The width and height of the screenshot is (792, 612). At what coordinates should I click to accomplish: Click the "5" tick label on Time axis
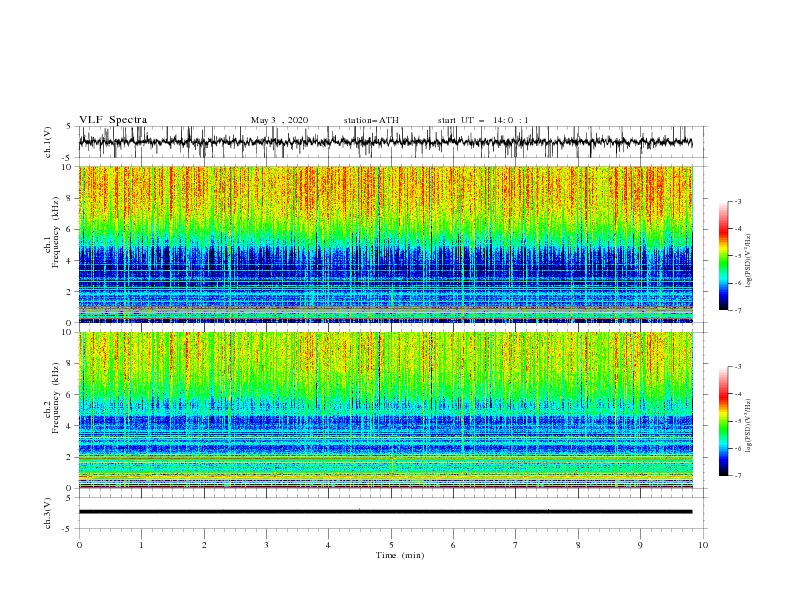[391, 545]
